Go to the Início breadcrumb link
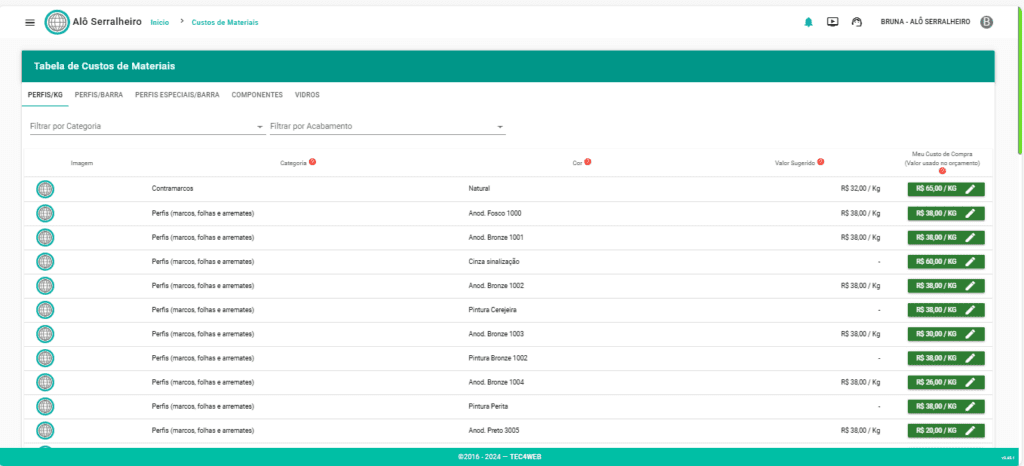The height and width of the screenshot is (466, 1024). (x=159, y=22)
